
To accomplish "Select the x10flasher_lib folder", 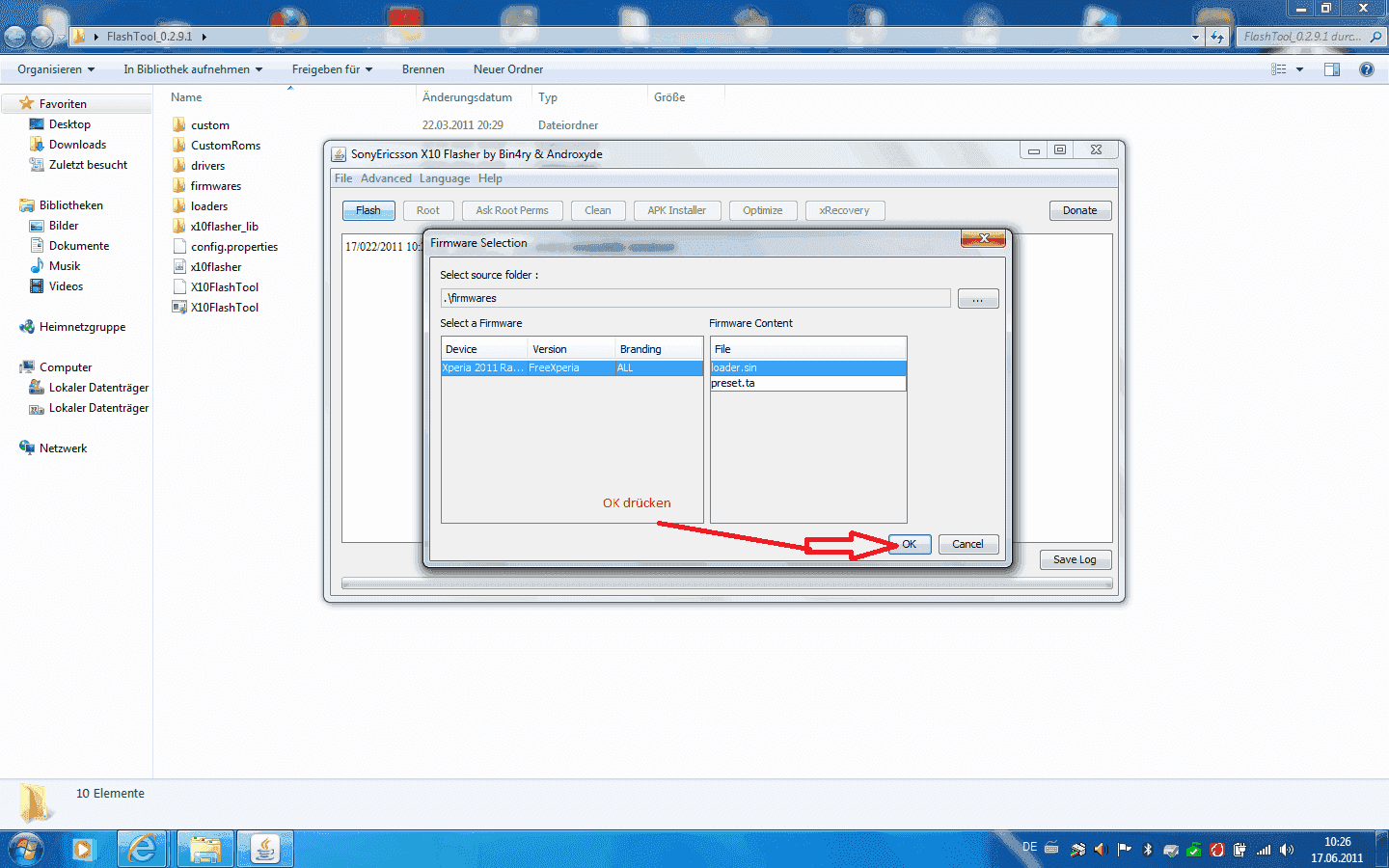I will (x=215, y=227).
